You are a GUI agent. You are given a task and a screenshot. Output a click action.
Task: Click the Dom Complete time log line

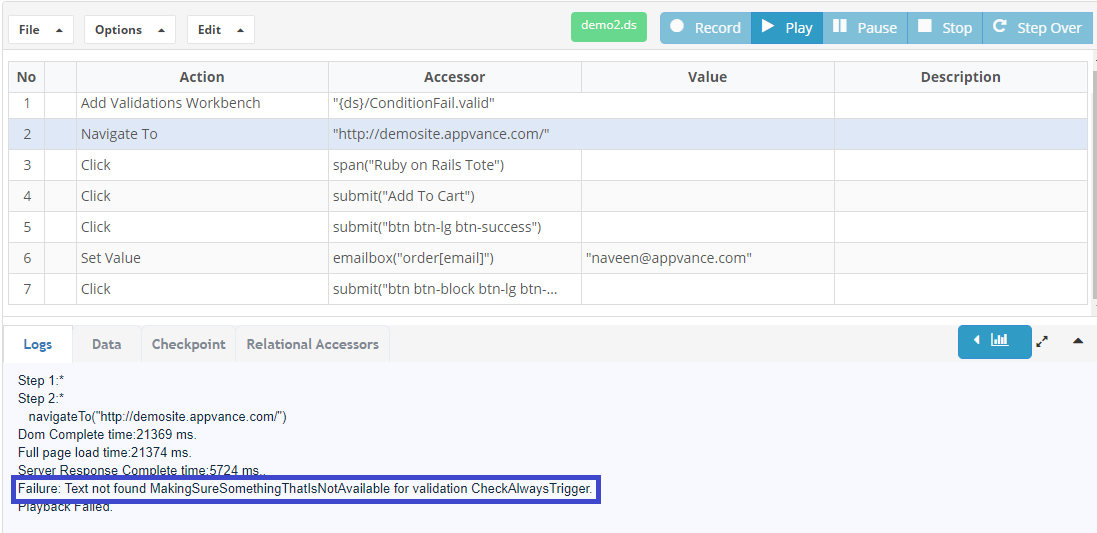[107, 434]
